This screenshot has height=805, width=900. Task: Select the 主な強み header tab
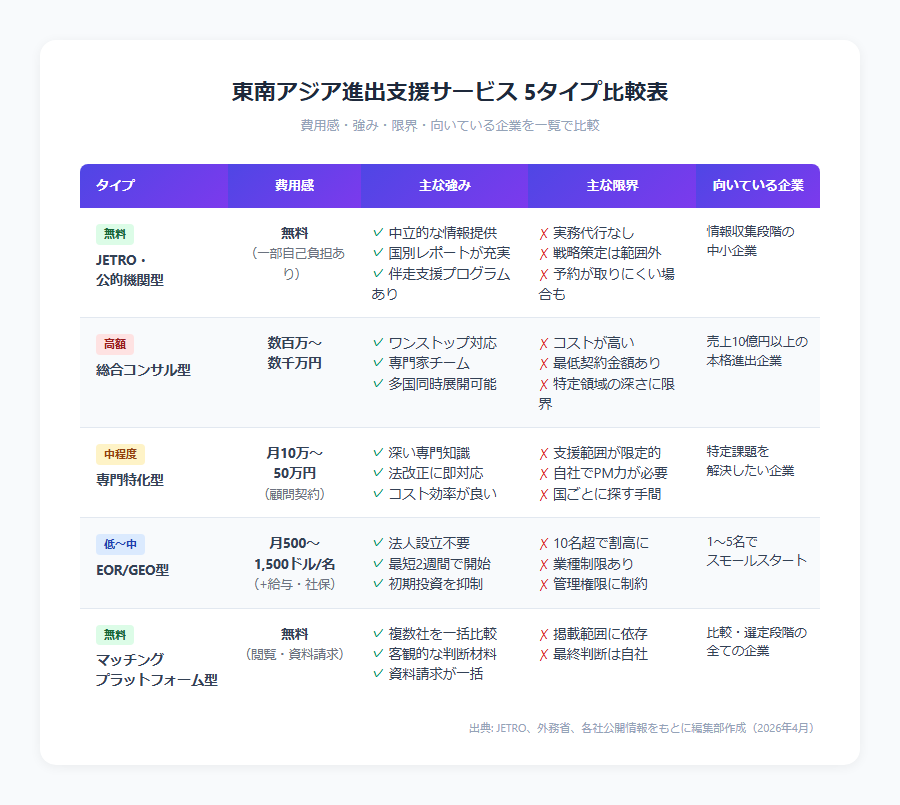[445, 186]
